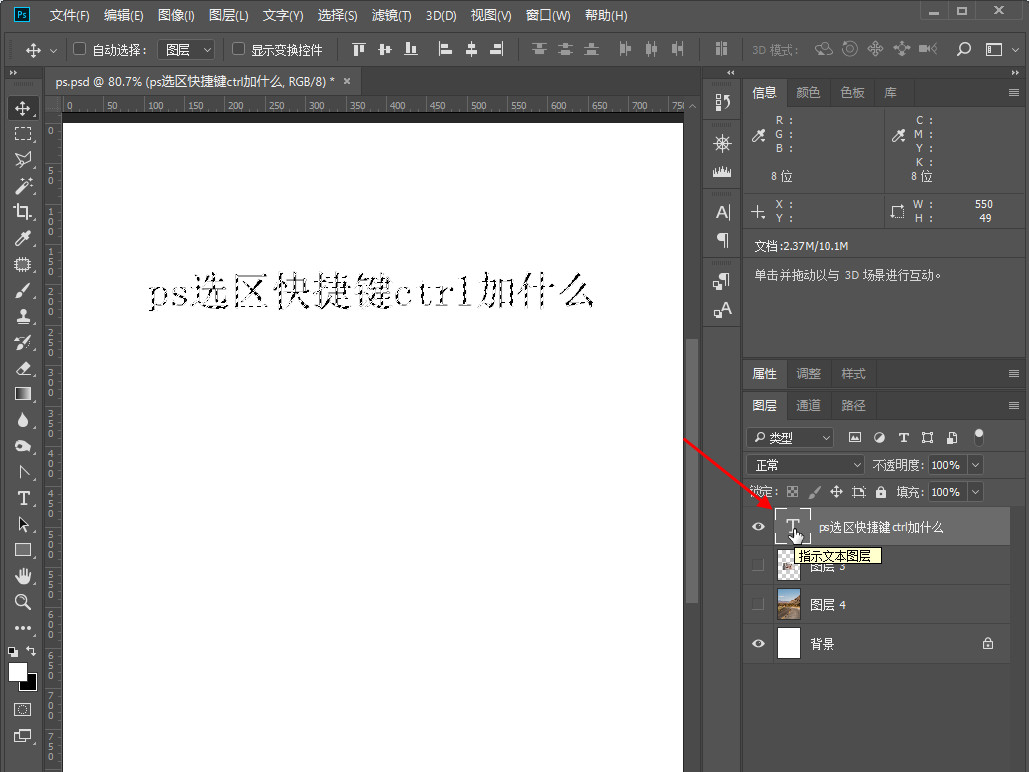1029x772 pixels.
Task: Pick the Eyedropper tool in toolbar
Action: tap(23, 238)
